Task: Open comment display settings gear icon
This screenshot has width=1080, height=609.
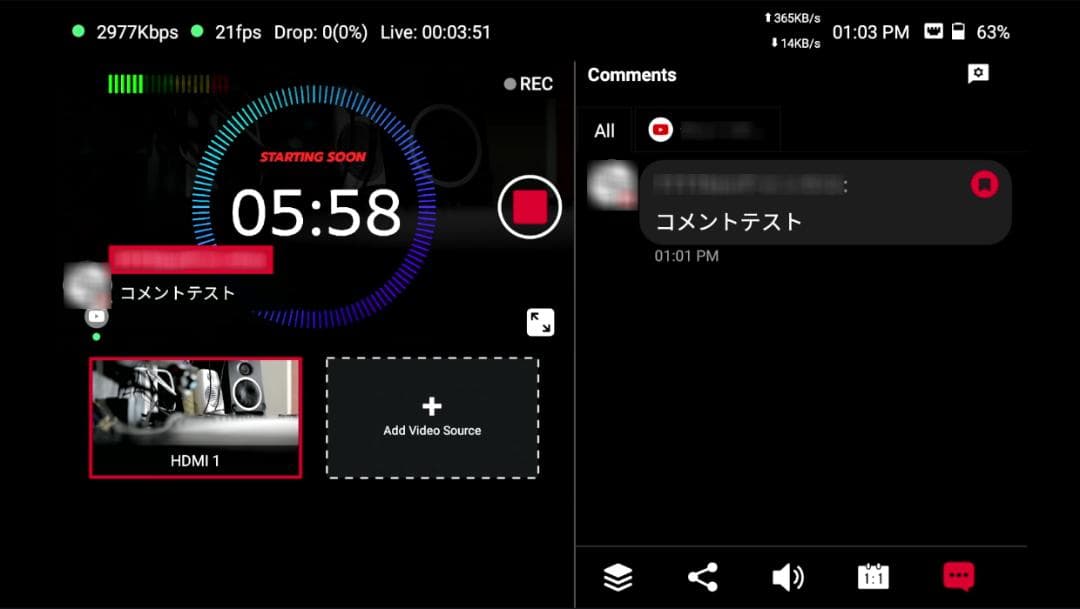Action: pyautogui.click(x=977, y=73)
